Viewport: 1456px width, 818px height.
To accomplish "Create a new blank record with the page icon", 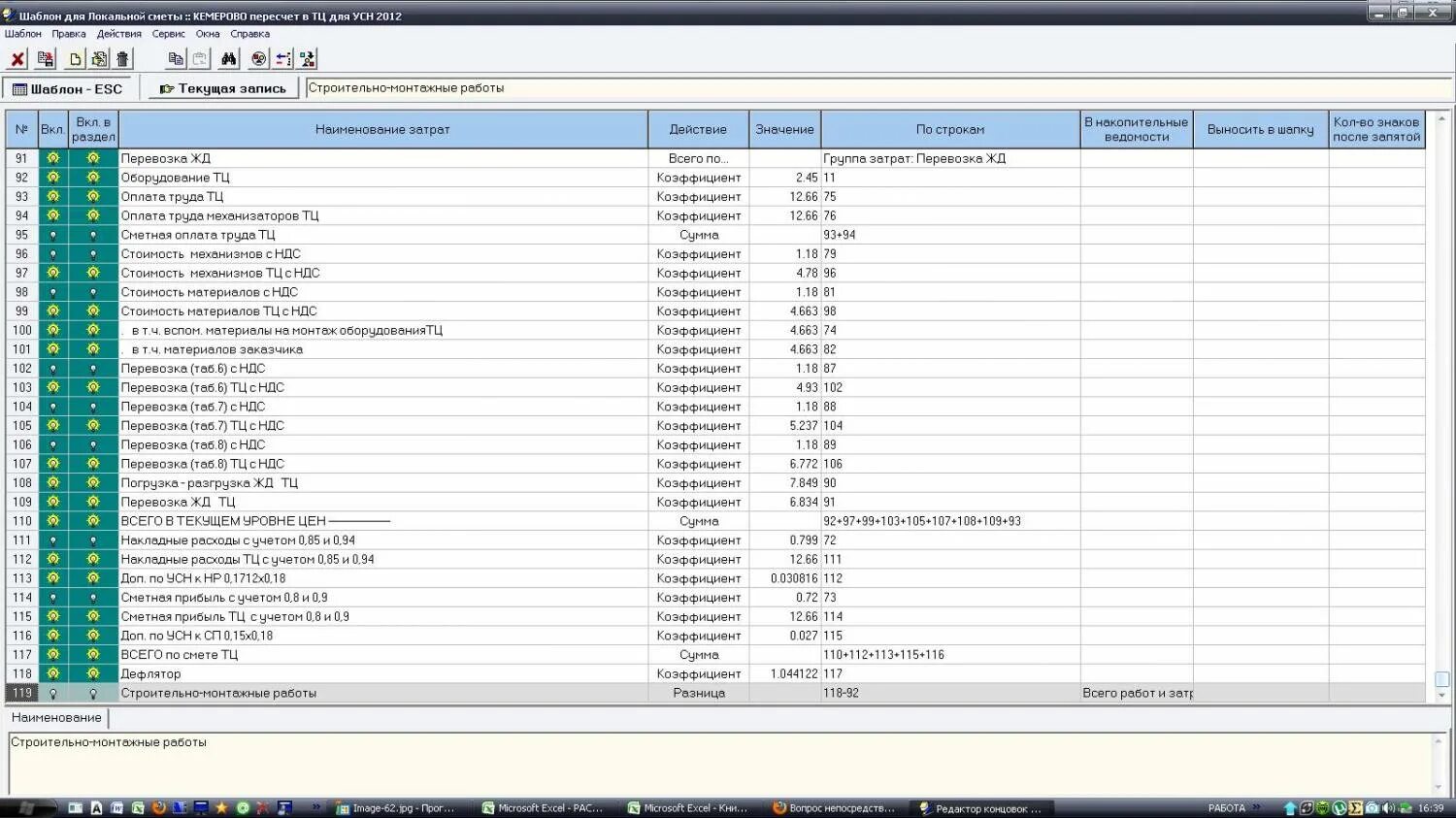I will [76, 59].
